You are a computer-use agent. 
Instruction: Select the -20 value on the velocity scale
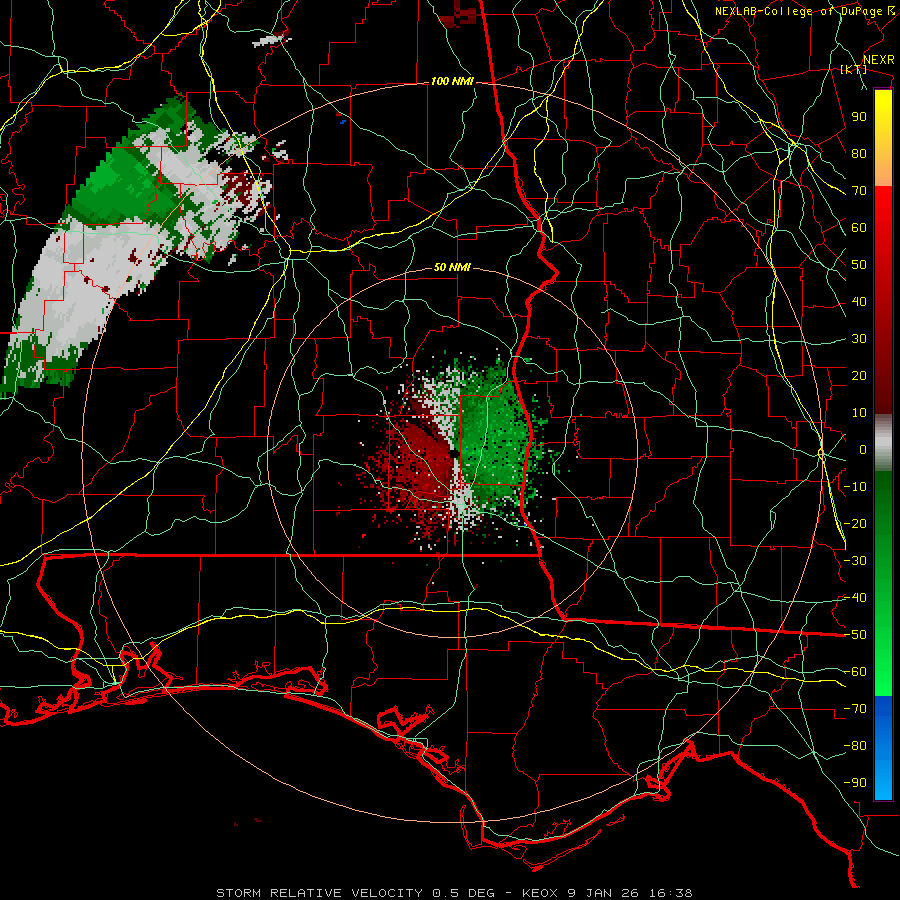pos(855,524)
